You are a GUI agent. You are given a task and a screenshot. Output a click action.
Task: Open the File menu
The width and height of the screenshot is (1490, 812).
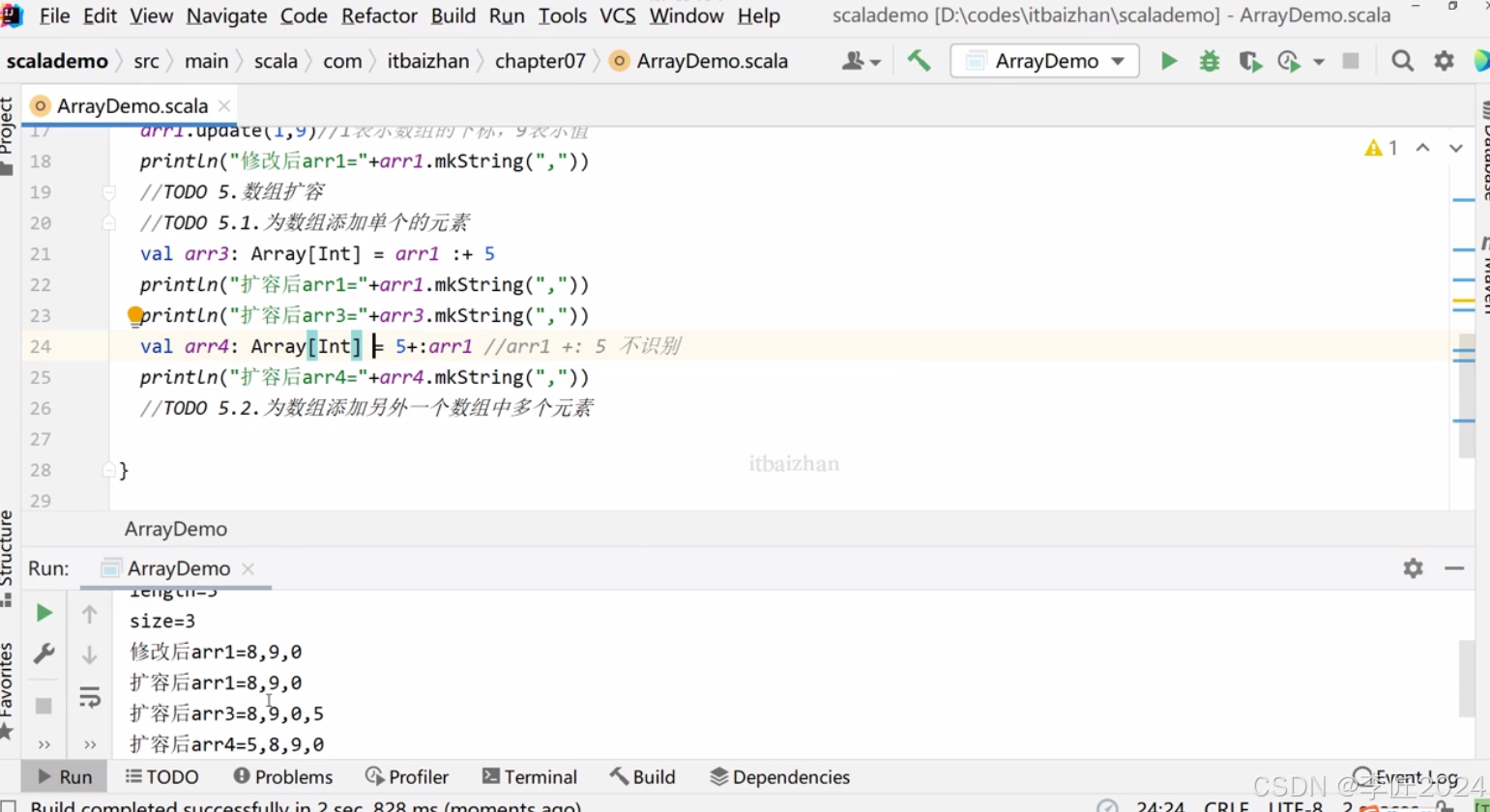tap(54, 15)
